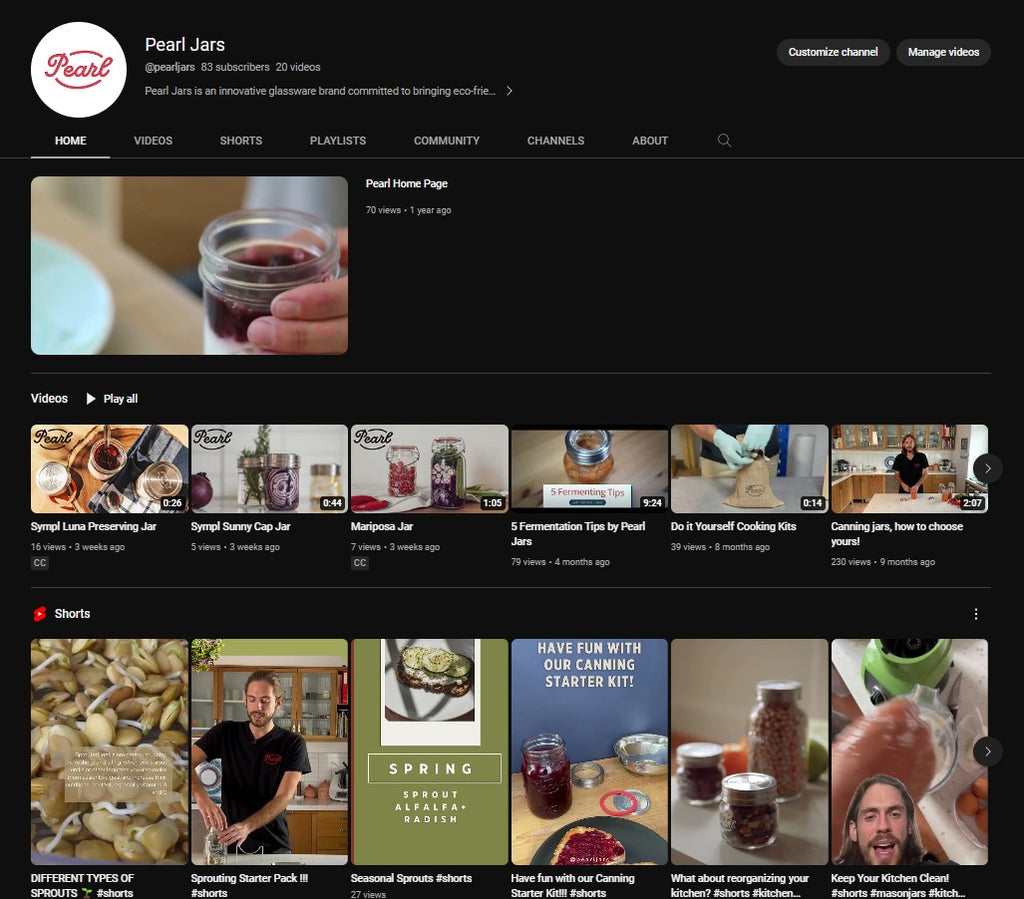Expand the channel description chevron
Image resolution: width=1024 pixels, height=899 pixels.
(509, 91)
